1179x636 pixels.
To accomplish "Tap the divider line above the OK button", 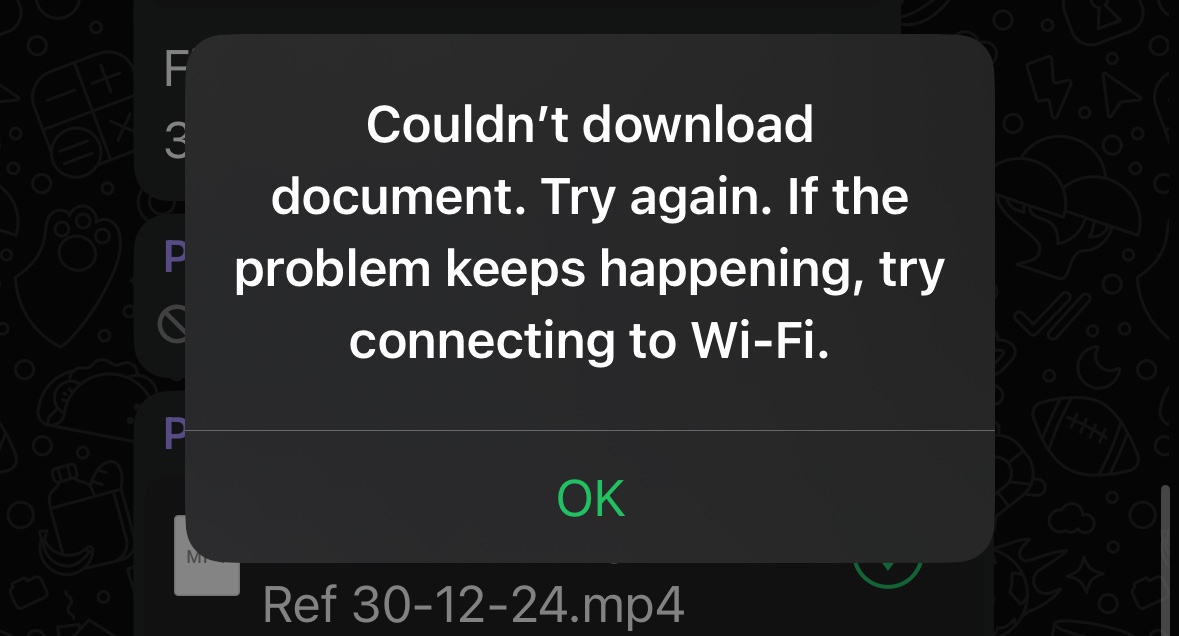I will 590,431.
